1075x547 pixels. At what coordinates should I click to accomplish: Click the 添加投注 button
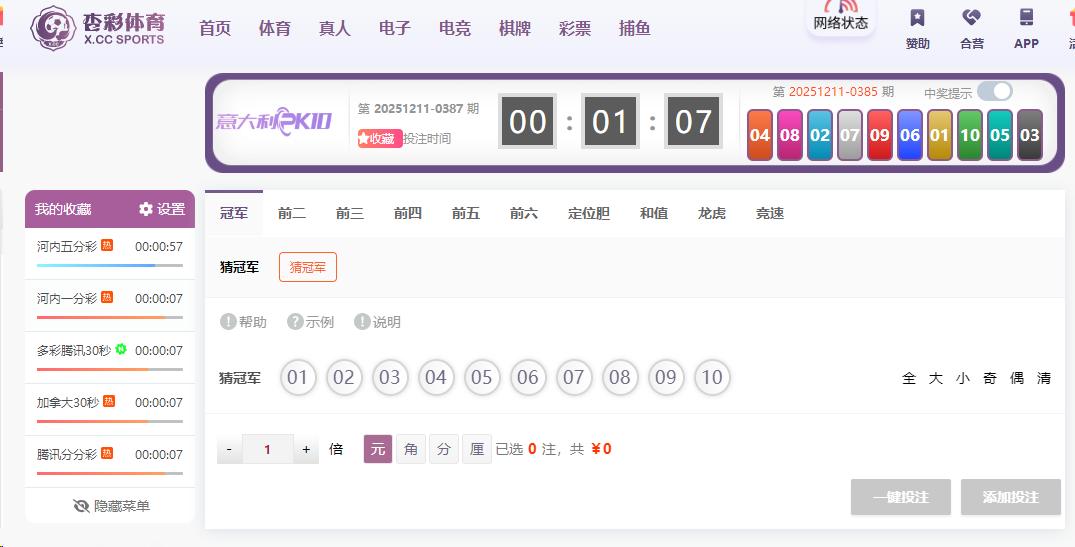(1010, 497)
